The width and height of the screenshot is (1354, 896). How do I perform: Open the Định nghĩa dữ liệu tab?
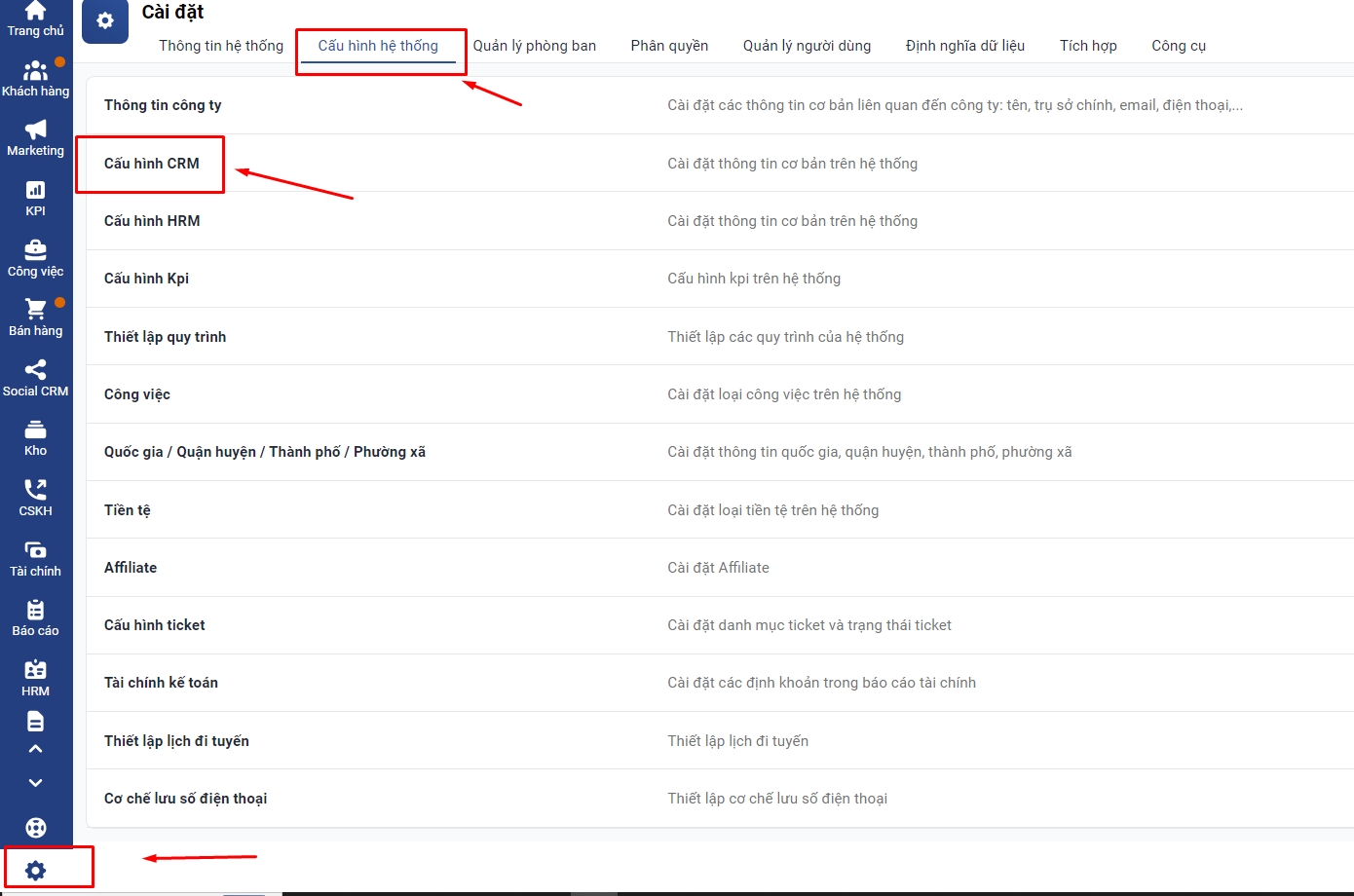tap(964, 46)
